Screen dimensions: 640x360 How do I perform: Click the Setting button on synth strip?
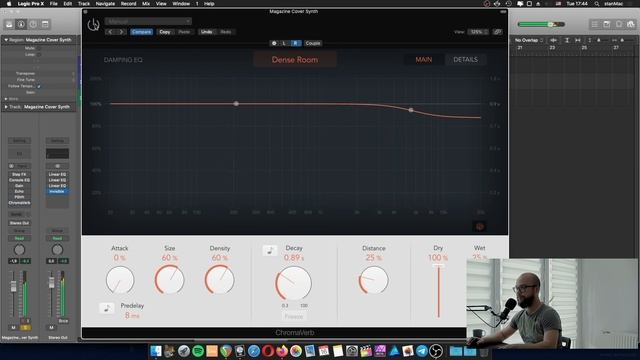[x=19, y=141]
